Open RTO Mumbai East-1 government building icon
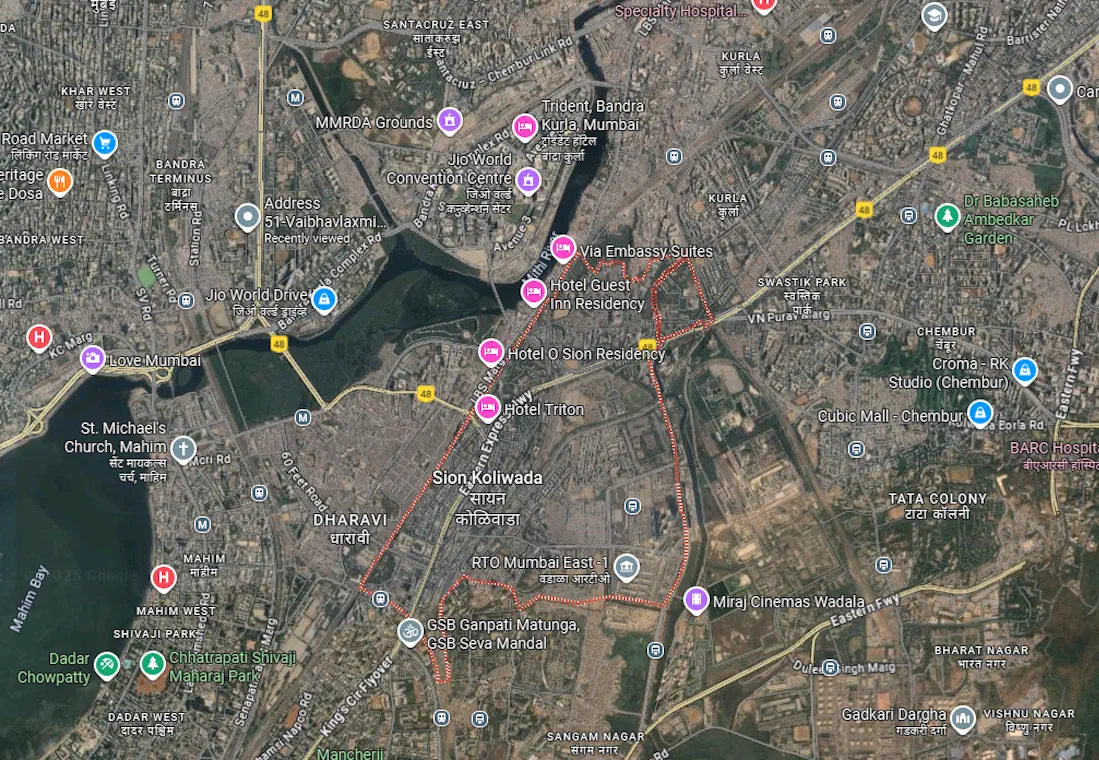The height and width of the screenshot is (760, 1099). (x=627, y=566)
